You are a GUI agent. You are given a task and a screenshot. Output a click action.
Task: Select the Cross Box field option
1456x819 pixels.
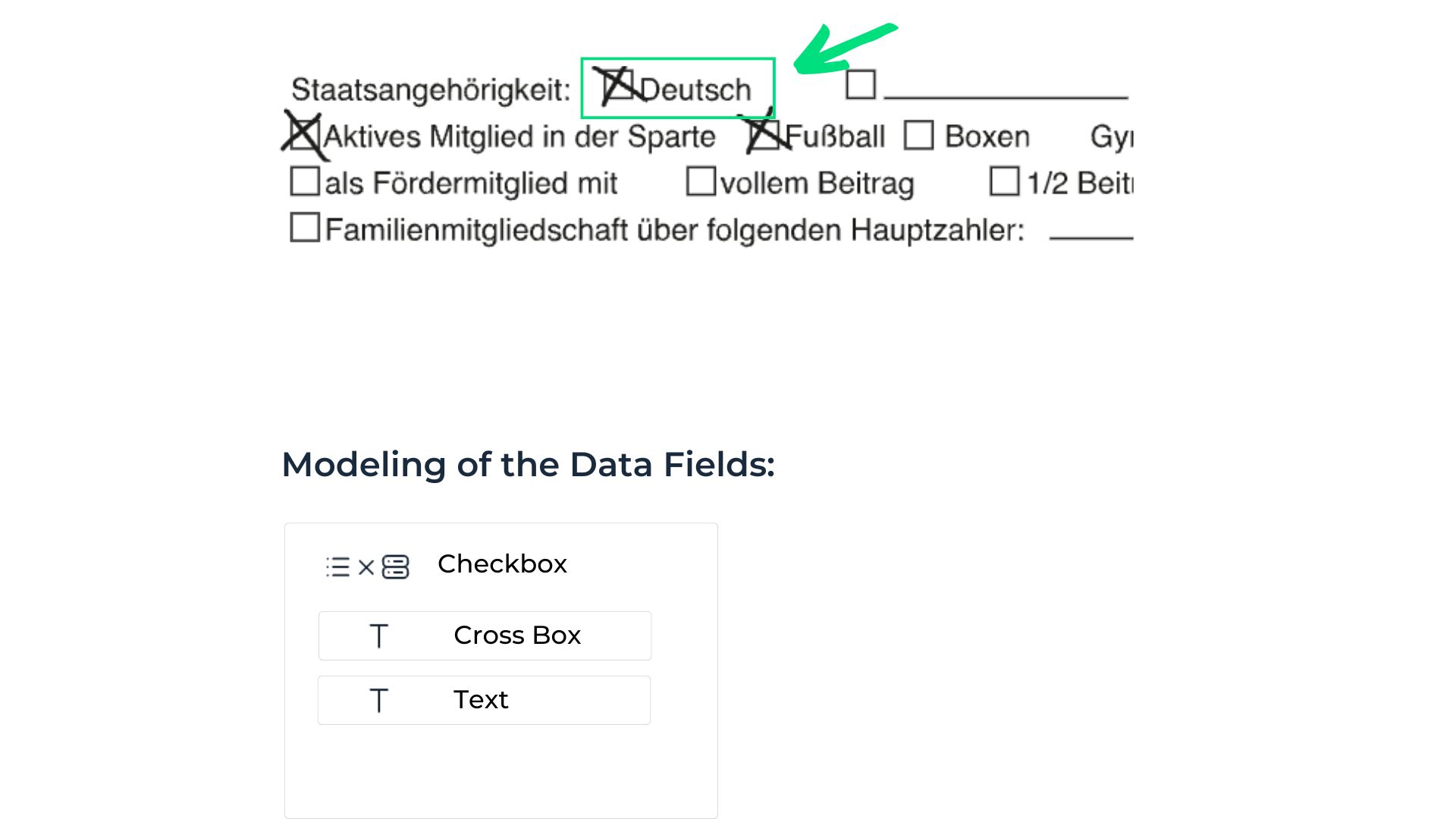click(x=485, y=634)
